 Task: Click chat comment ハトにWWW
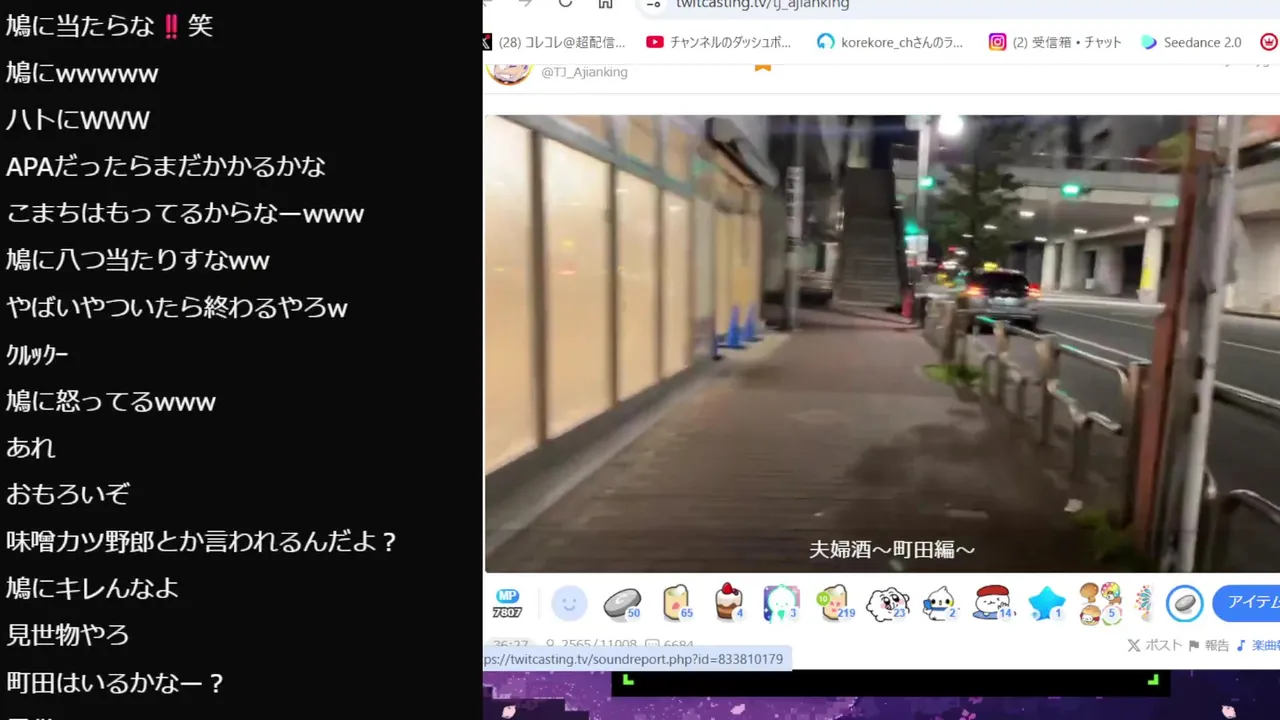tap(78, 120)
